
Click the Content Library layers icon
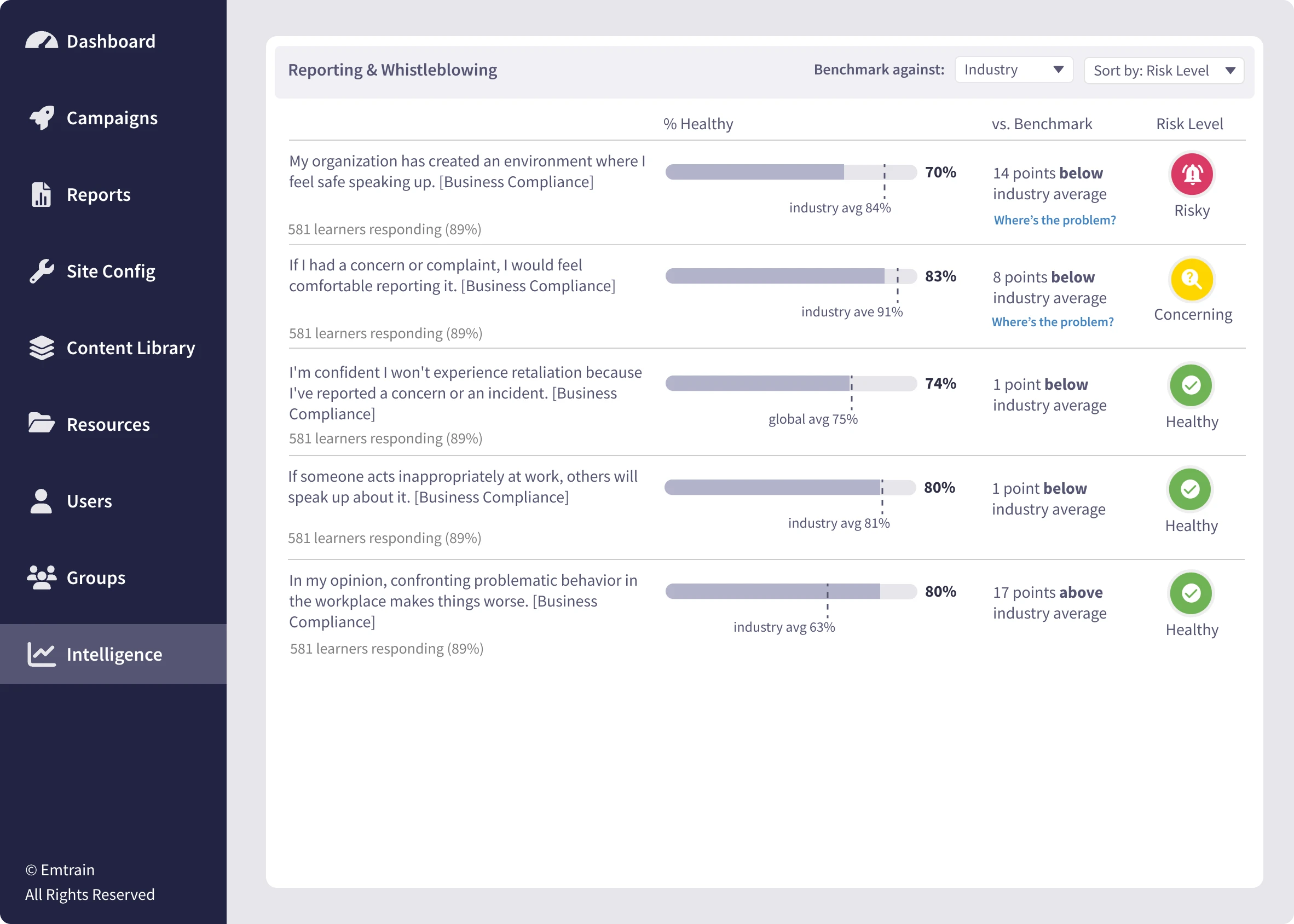[42, 348]
